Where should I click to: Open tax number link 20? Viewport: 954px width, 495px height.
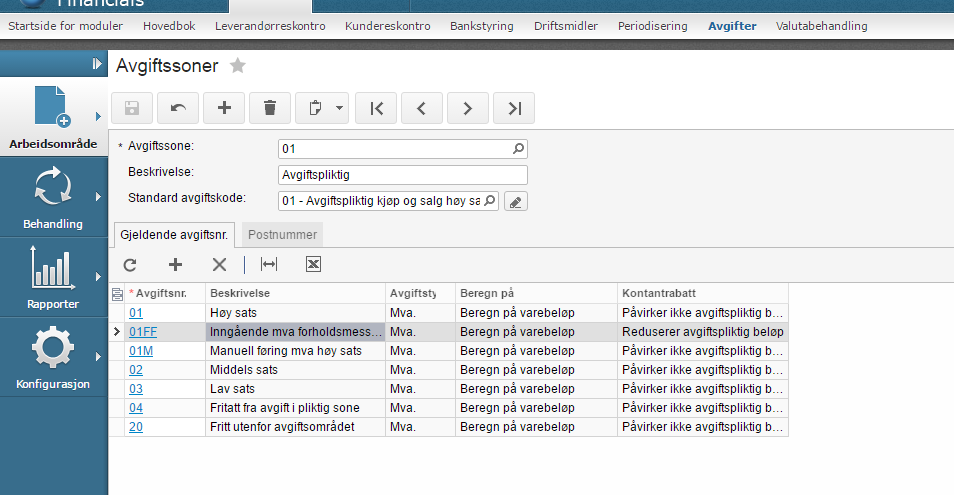point(135,426)
